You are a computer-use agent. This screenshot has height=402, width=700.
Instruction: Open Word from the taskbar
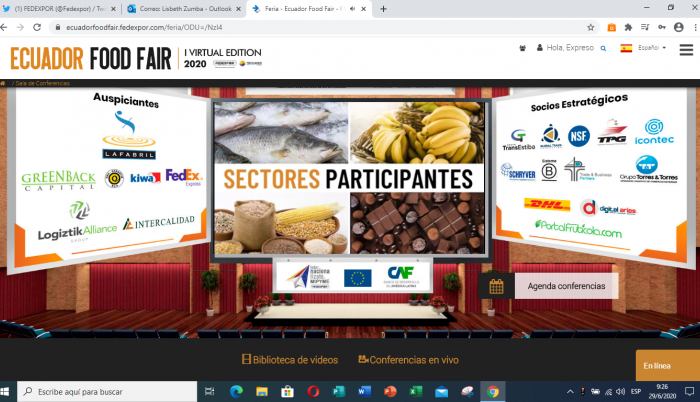pos(364,392)
